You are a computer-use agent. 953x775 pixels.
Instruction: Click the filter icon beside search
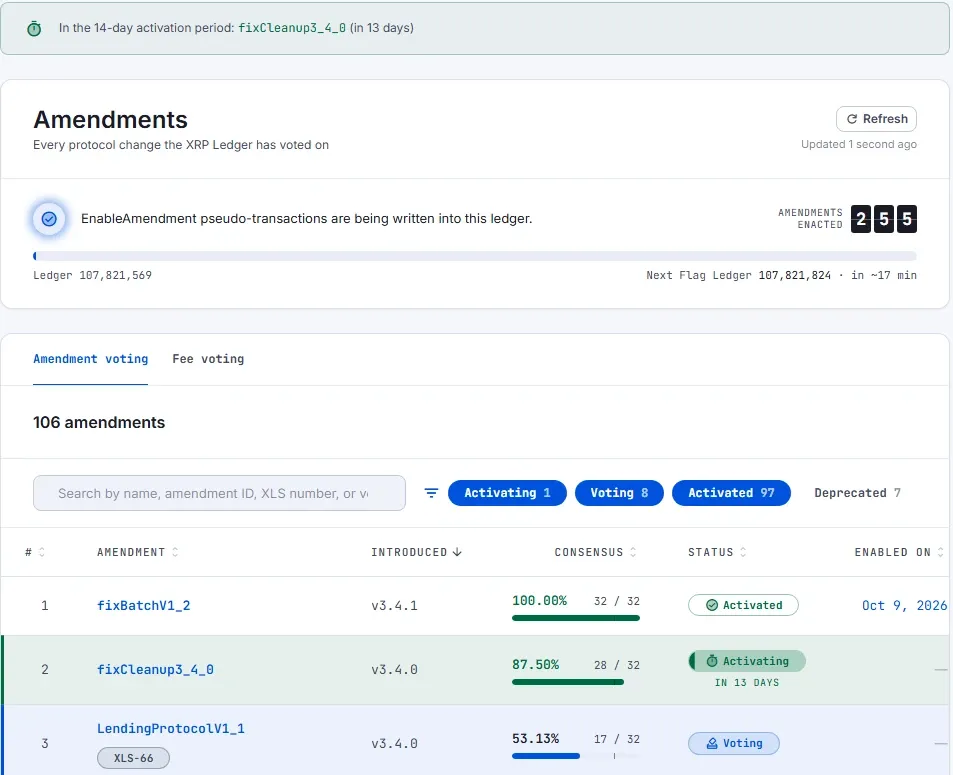point(431,493)
